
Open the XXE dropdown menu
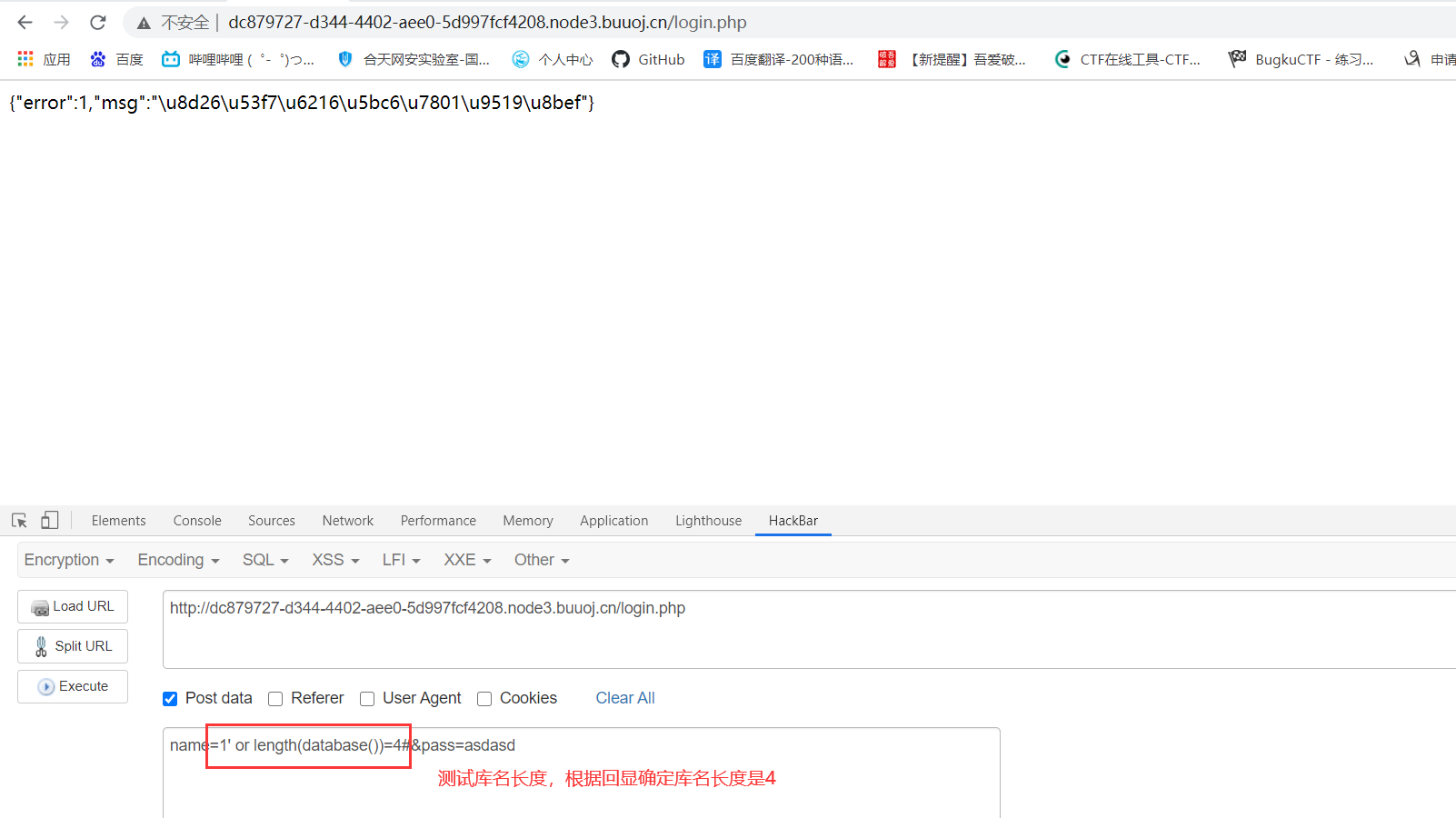point(467,560)
